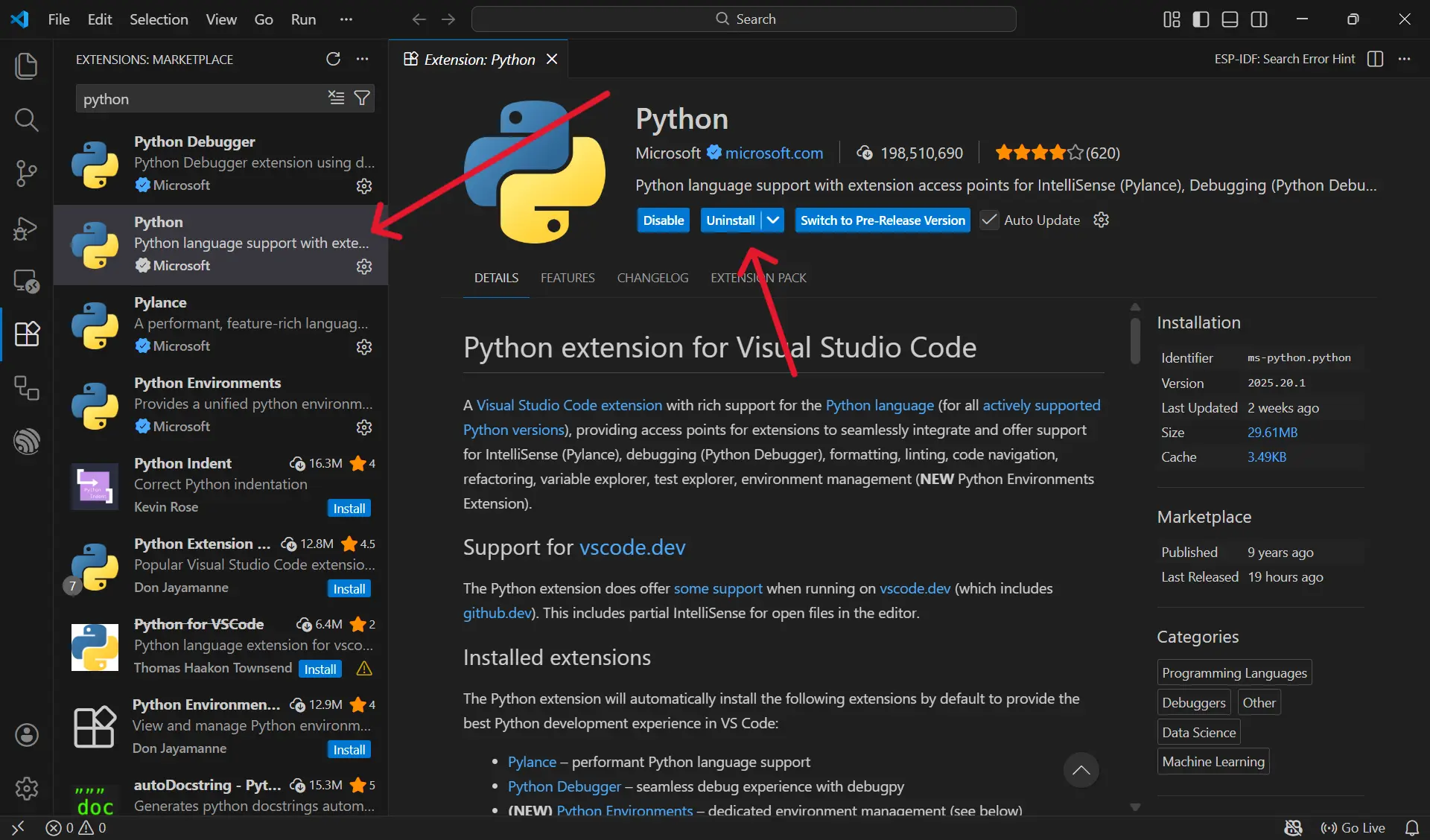This screenshot has height=840, width=1430.
Task: Open the File menu
Action: coord(59,19)
